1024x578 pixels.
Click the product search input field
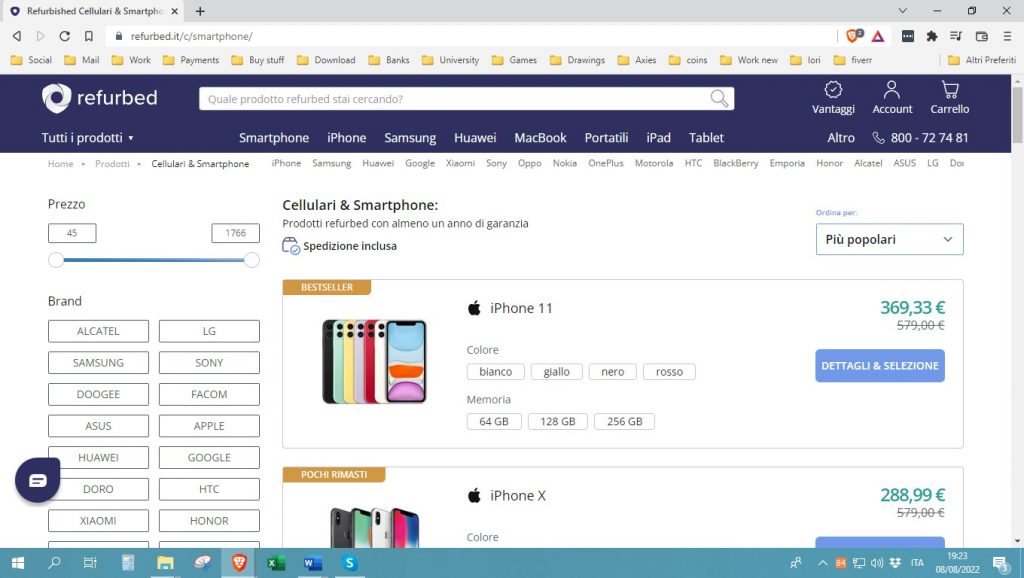coord(450,99)
